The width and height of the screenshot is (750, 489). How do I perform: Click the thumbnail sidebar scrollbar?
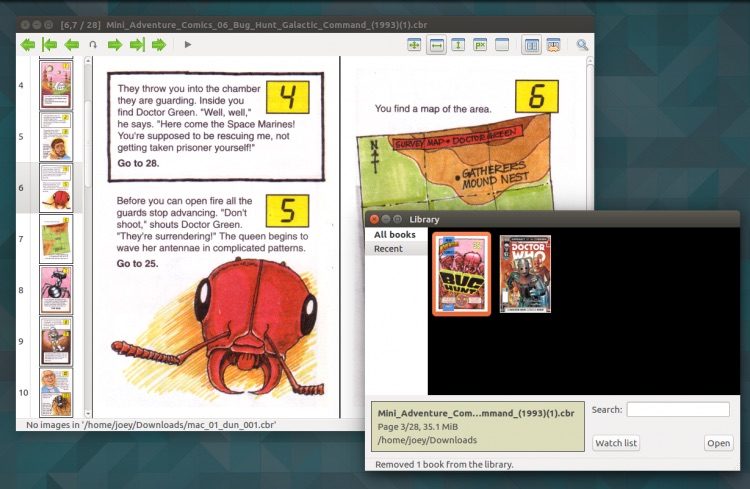coord(88,144)
